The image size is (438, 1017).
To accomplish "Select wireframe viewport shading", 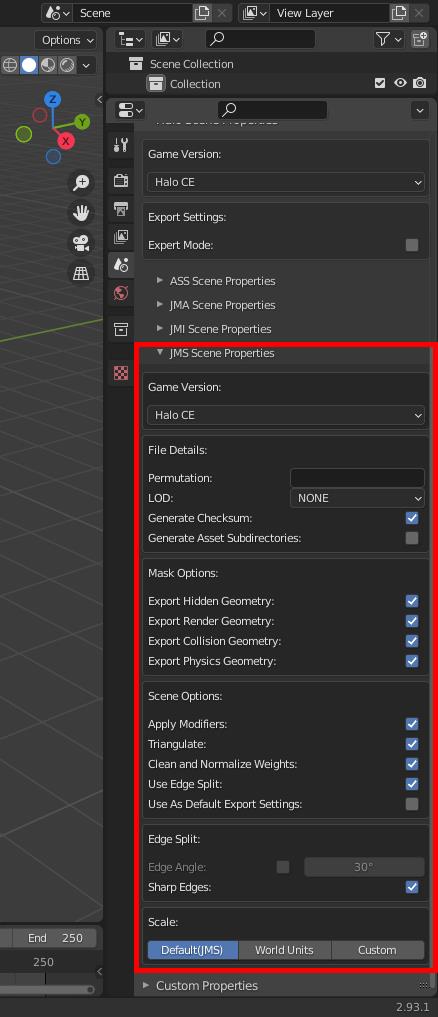I will click(x=10, y=65).
